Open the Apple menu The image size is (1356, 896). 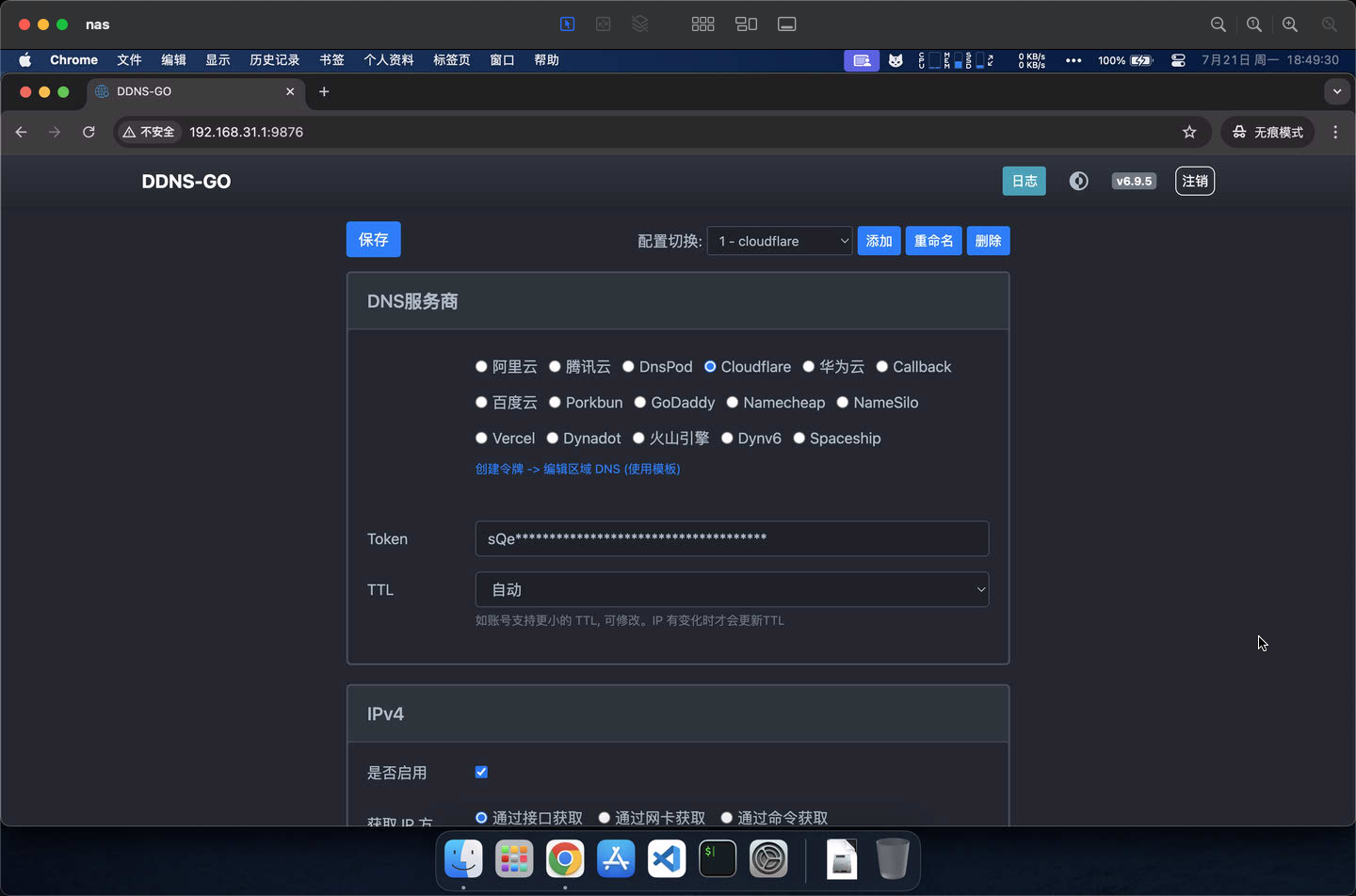pos(25,60)
